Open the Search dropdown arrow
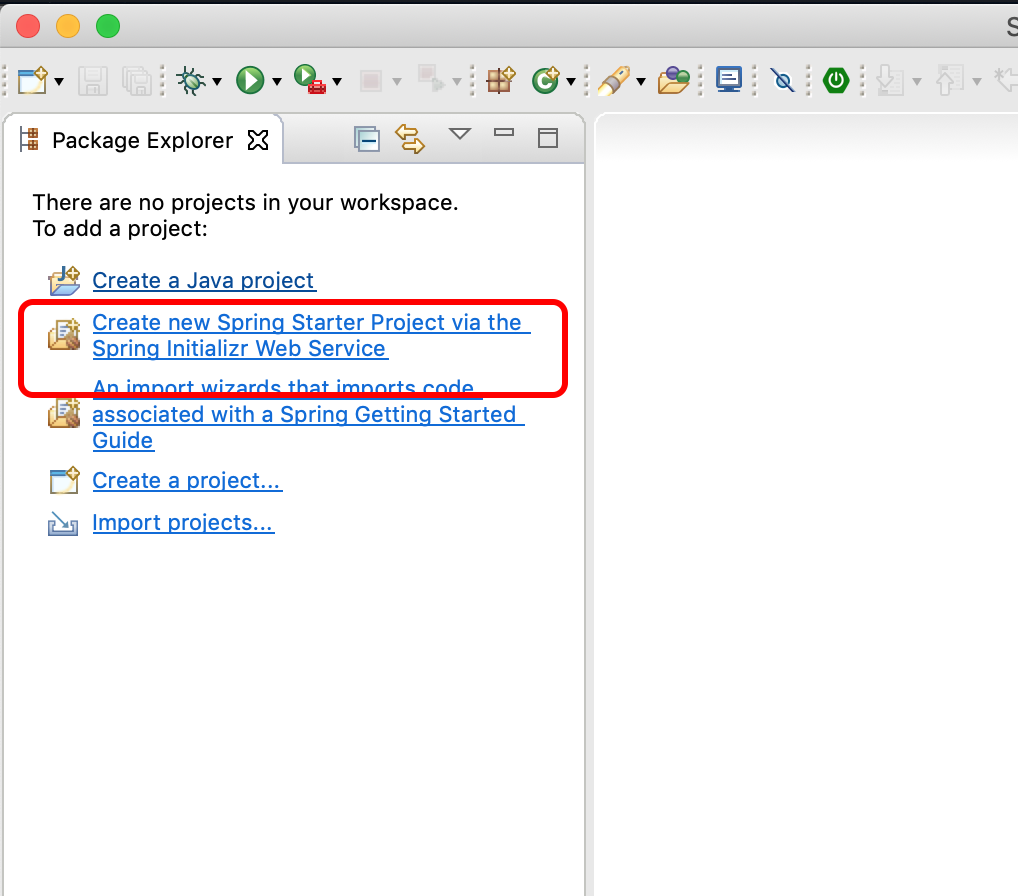 641,82
